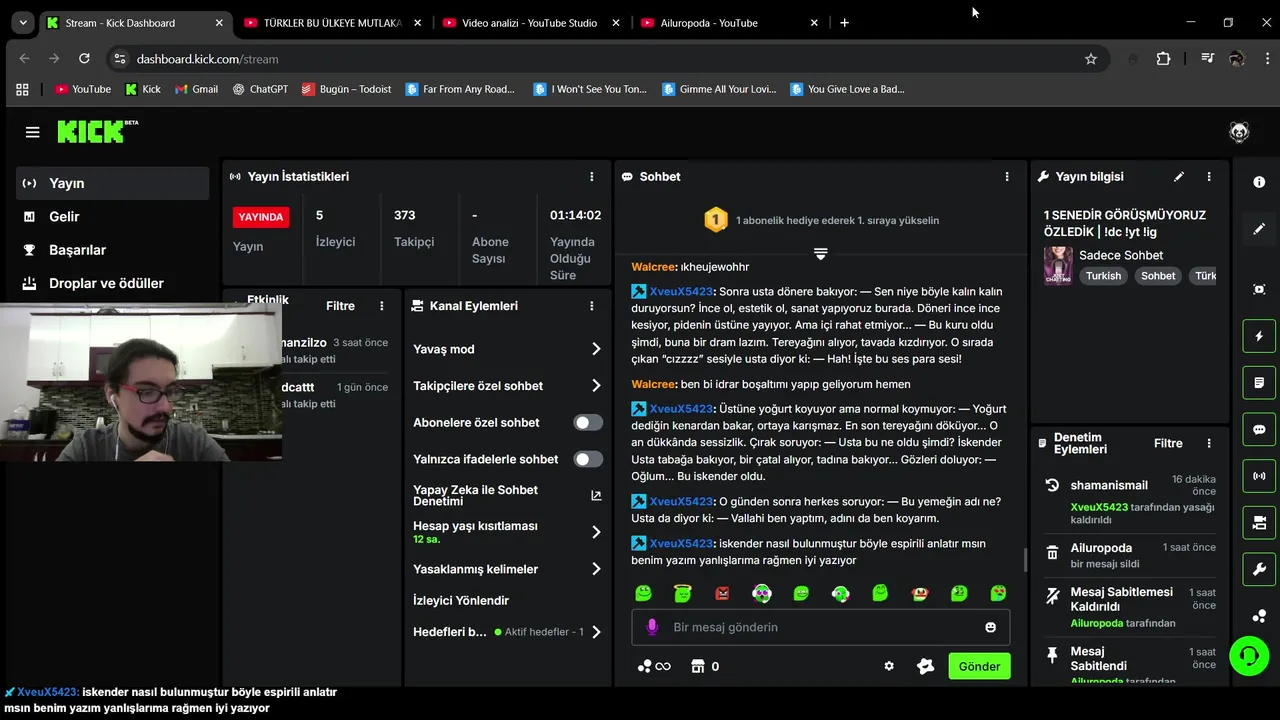1280x720 pixels.
Task: Switch to Video analizi YouTube Studio tab
Action: [x=530, y=22]
